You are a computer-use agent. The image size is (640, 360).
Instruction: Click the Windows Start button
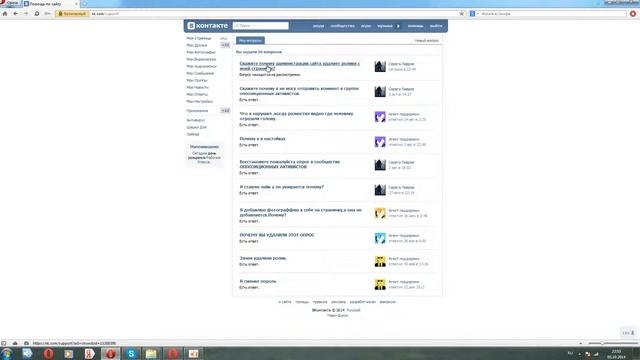click(x=7, y=353)
